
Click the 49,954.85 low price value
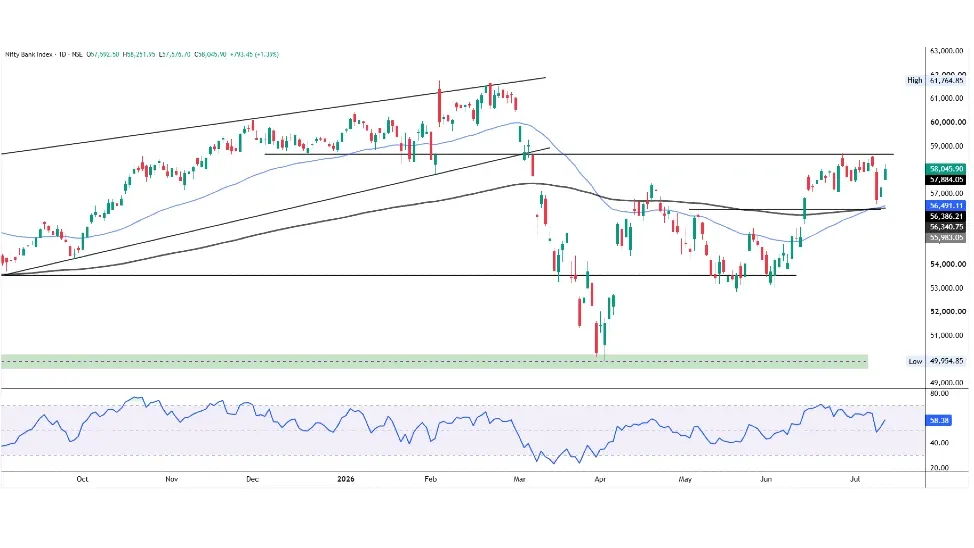pos(947,361)
